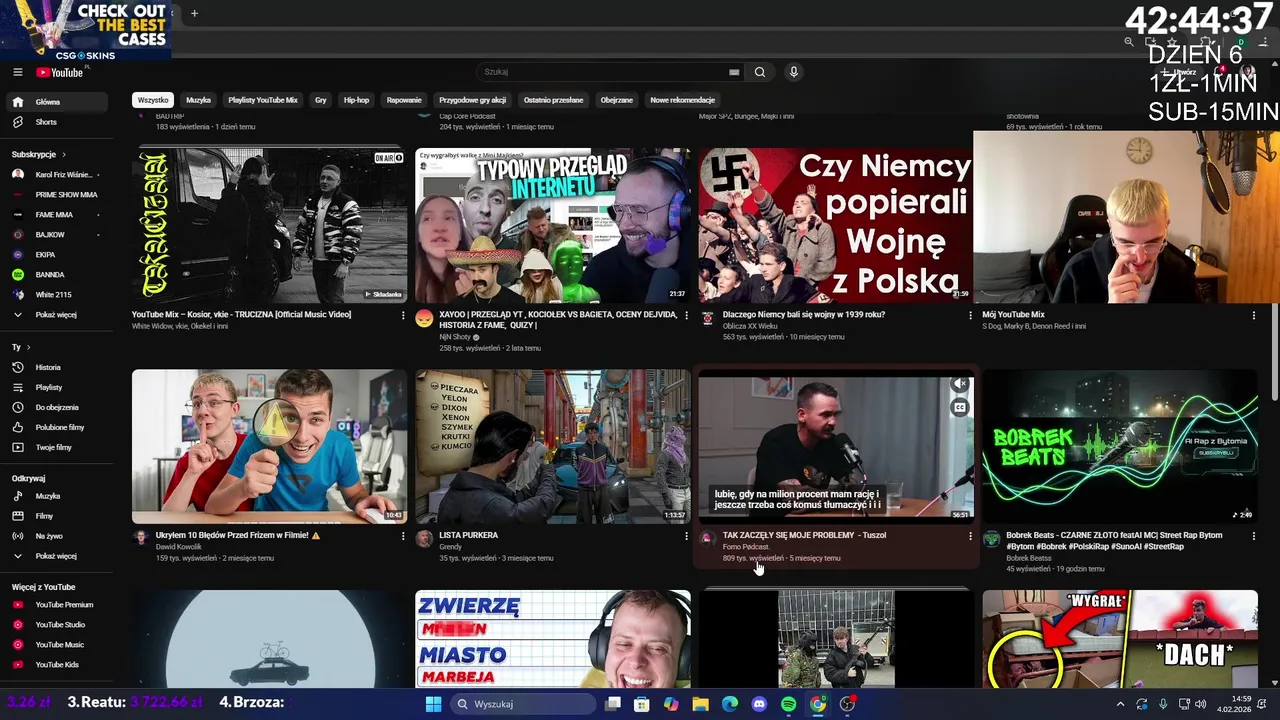This screenshot has height=720, width=1280.
Task: Expand Pokaż więcej under Odkrywaj
Action: [58, 556]
